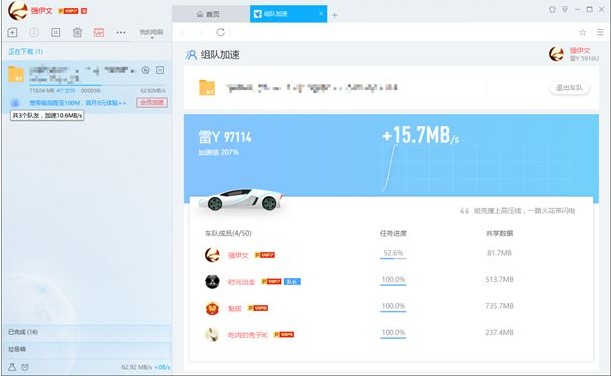The width and height of the screenshot is (611, 376).
Task: Delete the selected task via trash icon
Action: 78,32
